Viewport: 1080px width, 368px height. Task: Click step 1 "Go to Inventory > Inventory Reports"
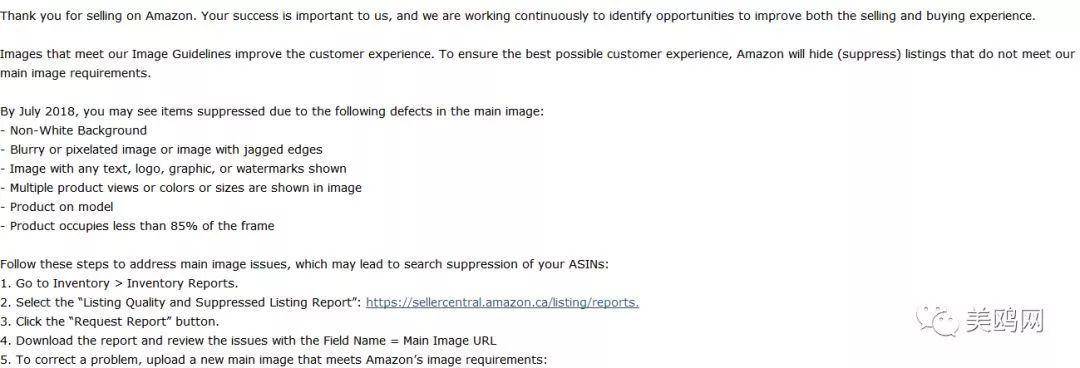point(119,283)
